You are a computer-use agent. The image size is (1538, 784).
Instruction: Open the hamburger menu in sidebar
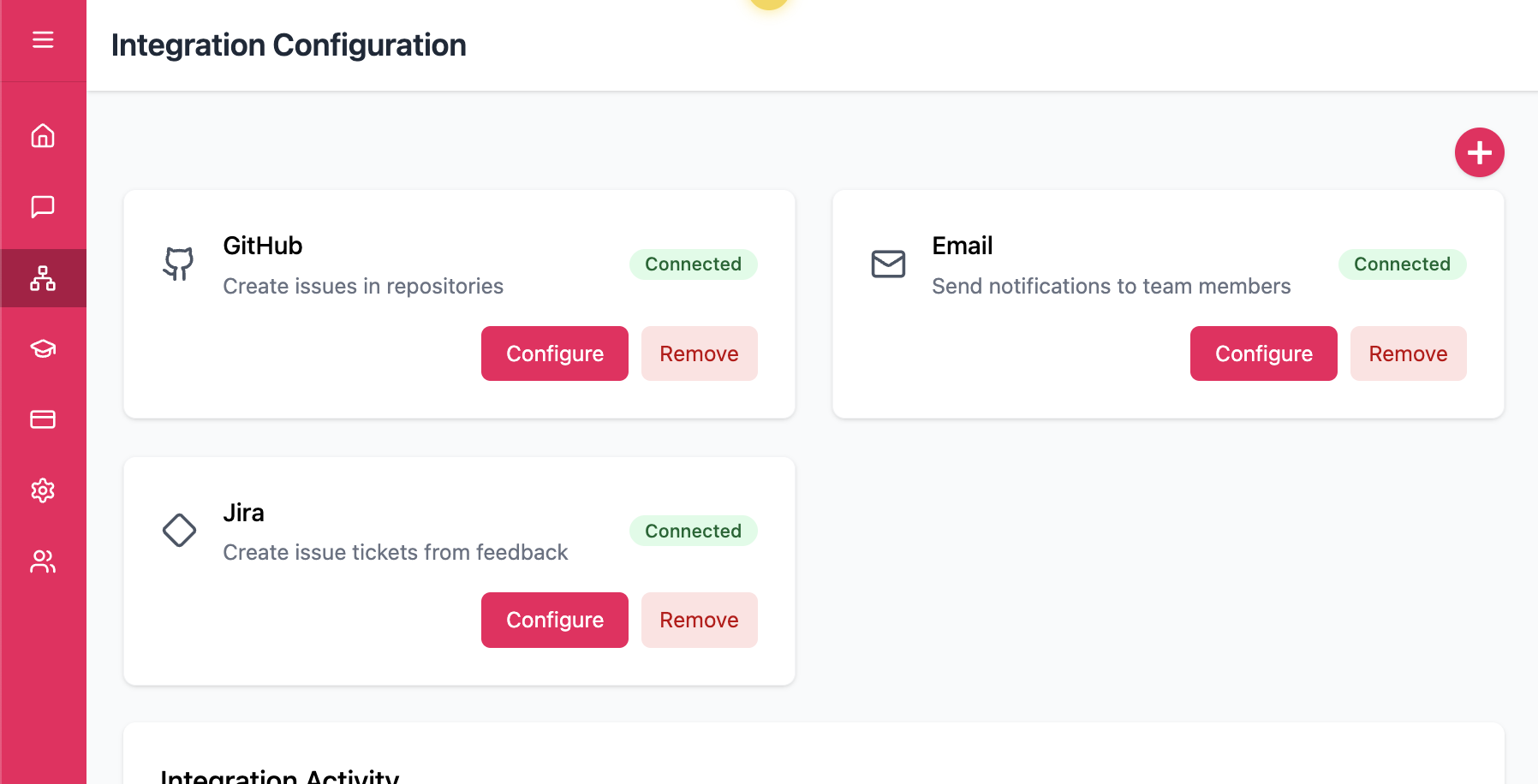[43, 40]
